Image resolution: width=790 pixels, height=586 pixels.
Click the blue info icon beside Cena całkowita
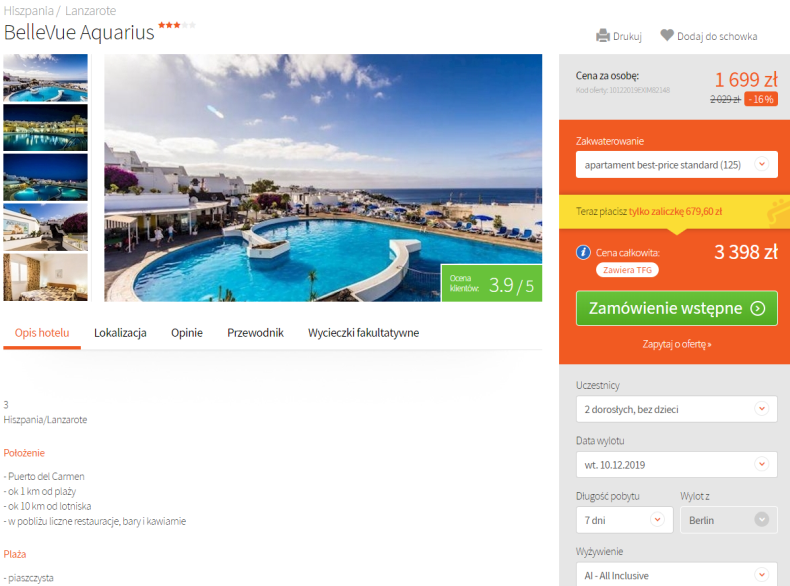[583, 252]
